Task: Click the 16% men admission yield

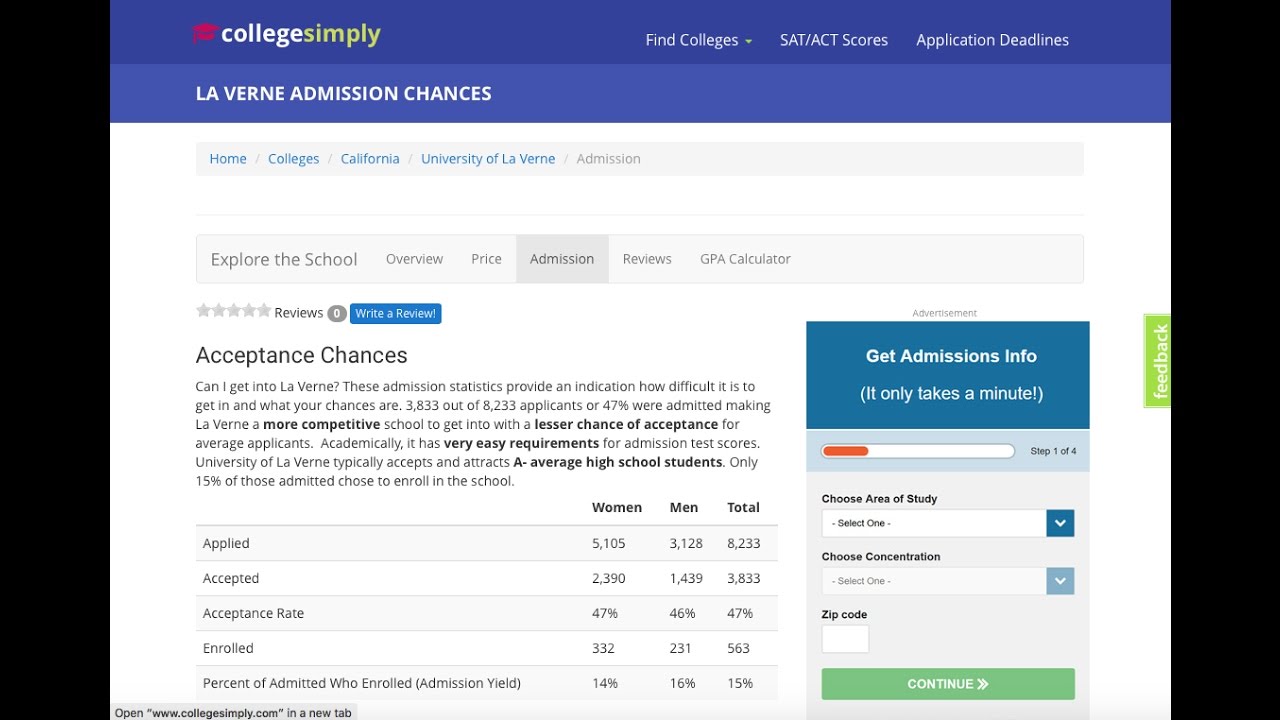Action: [x=683, y=684]
